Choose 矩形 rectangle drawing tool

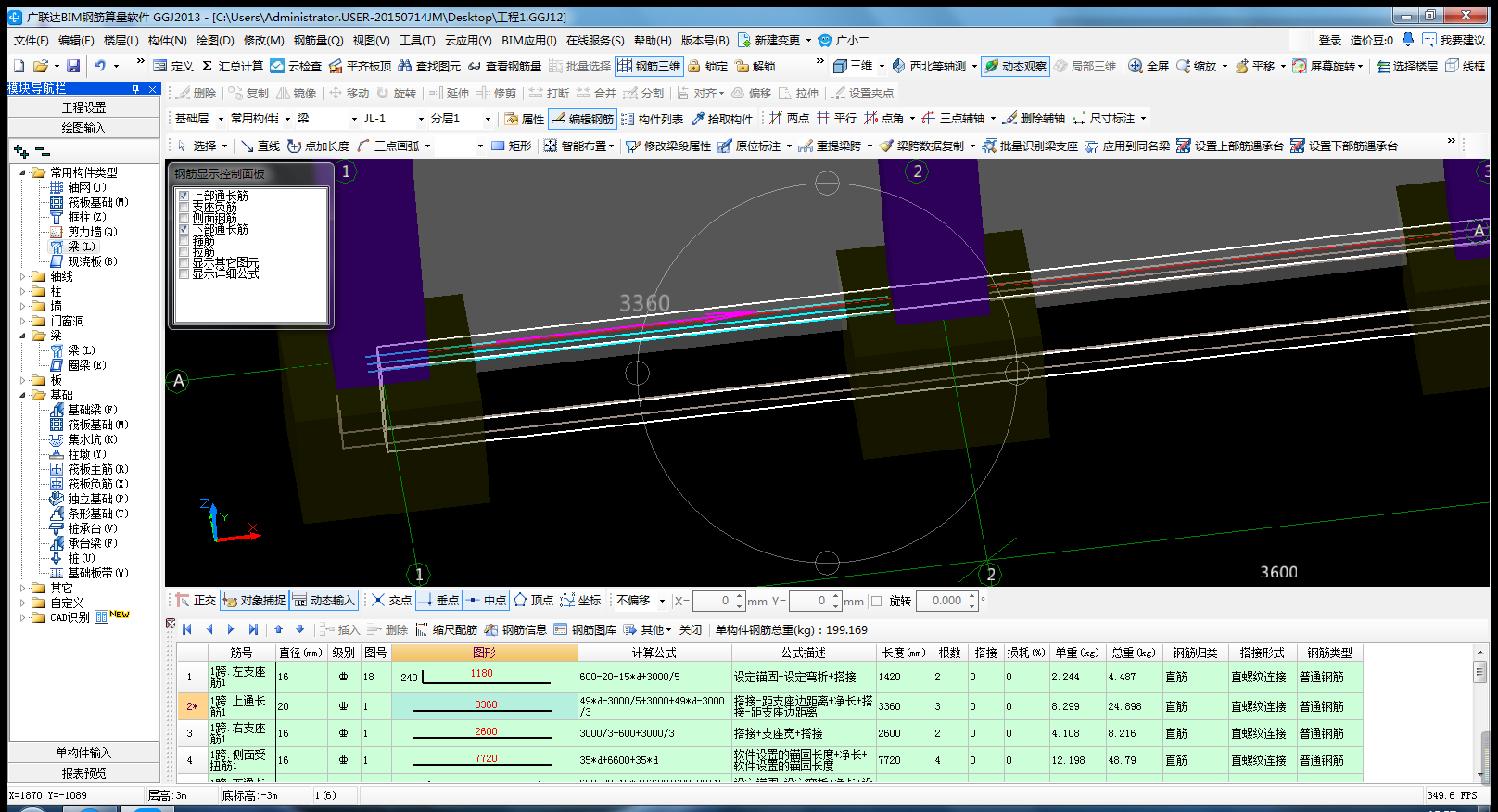pyautogui.click(x=512, y=146)
